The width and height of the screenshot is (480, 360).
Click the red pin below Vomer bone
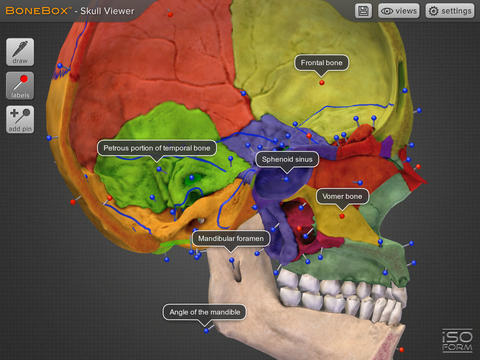pyautogui.click(x=342, y=216)
